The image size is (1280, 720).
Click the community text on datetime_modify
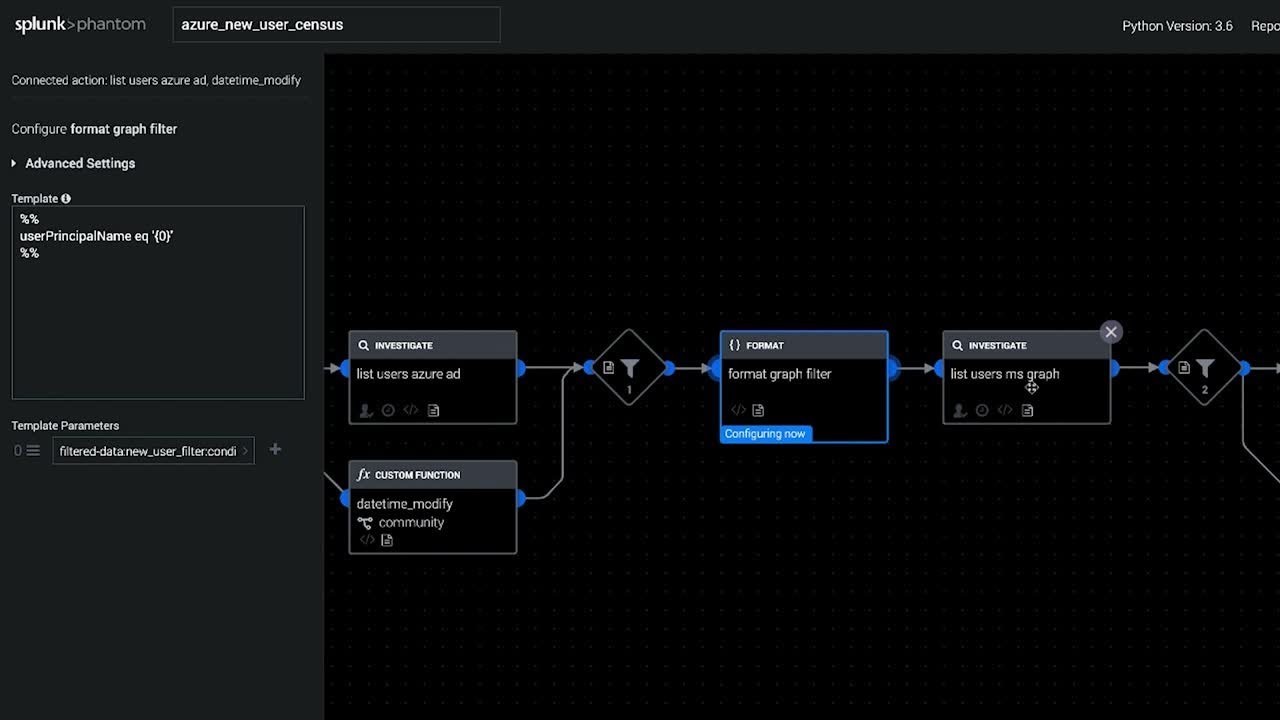(x=411, y=523)
